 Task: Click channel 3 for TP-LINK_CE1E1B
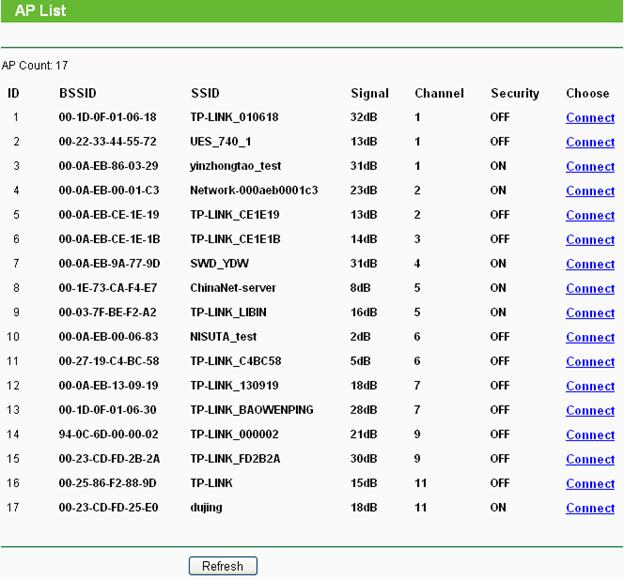[417, 239]
